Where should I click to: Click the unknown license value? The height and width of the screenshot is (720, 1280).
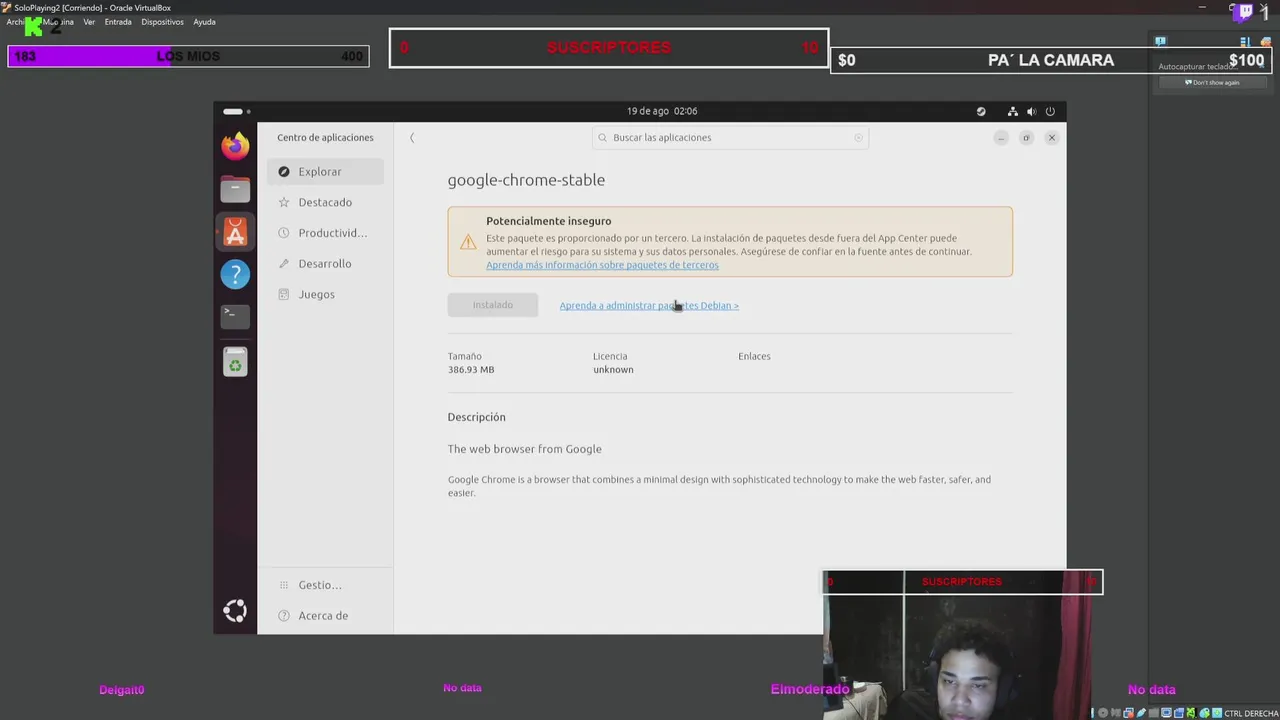point(613,370)
